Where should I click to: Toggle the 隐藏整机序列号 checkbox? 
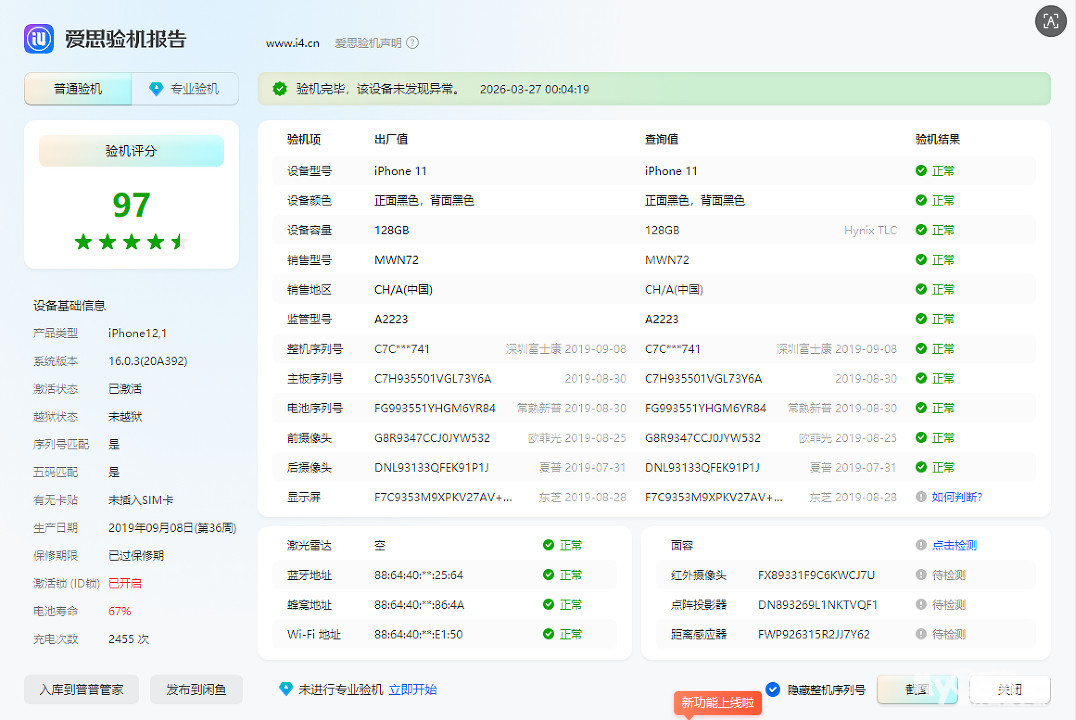tap(772, 689)
